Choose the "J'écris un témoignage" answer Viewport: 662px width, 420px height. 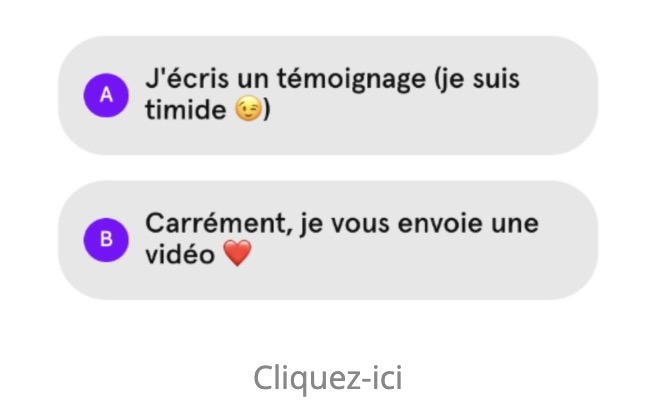coord(328,95)
